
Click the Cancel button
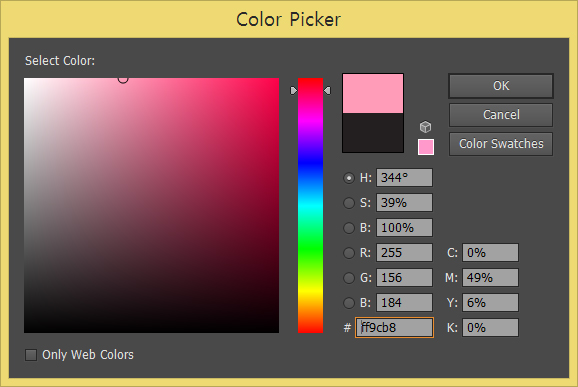(501, 115)
